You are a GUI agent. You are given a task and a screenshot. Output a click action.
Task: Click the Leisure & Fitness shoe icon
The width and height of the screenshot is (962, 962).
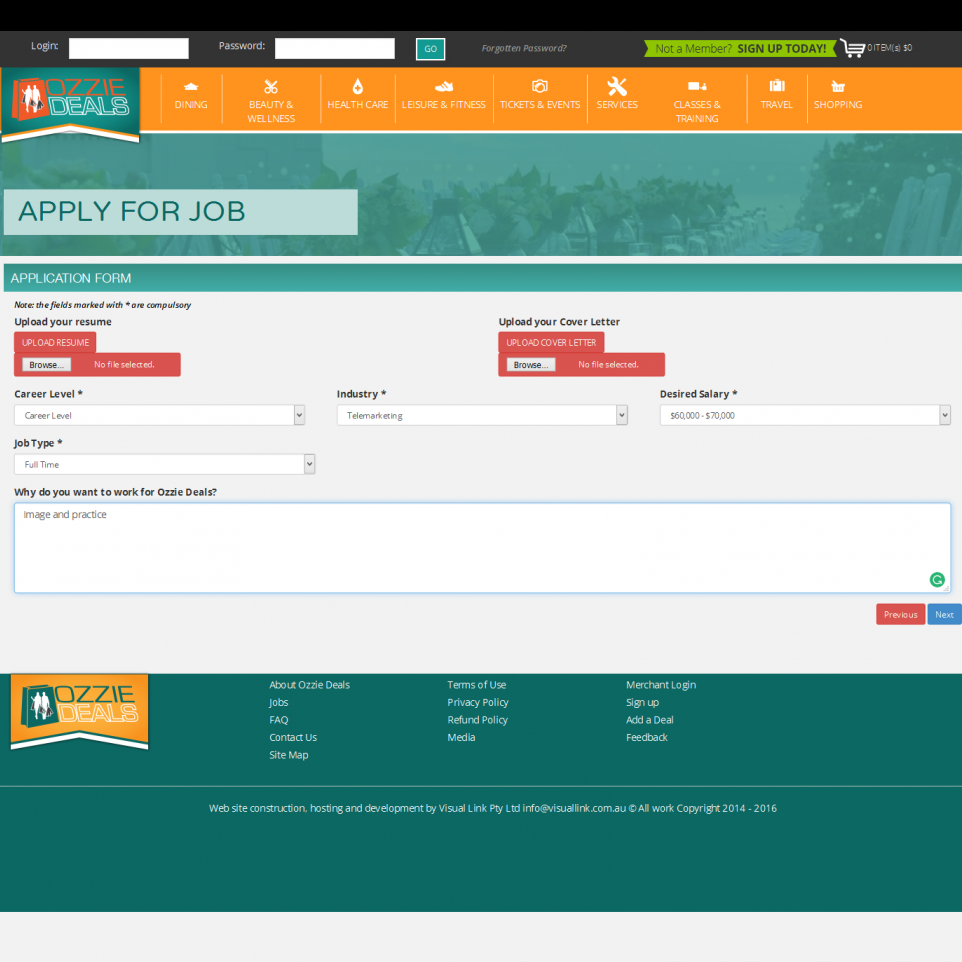[444, 87]
